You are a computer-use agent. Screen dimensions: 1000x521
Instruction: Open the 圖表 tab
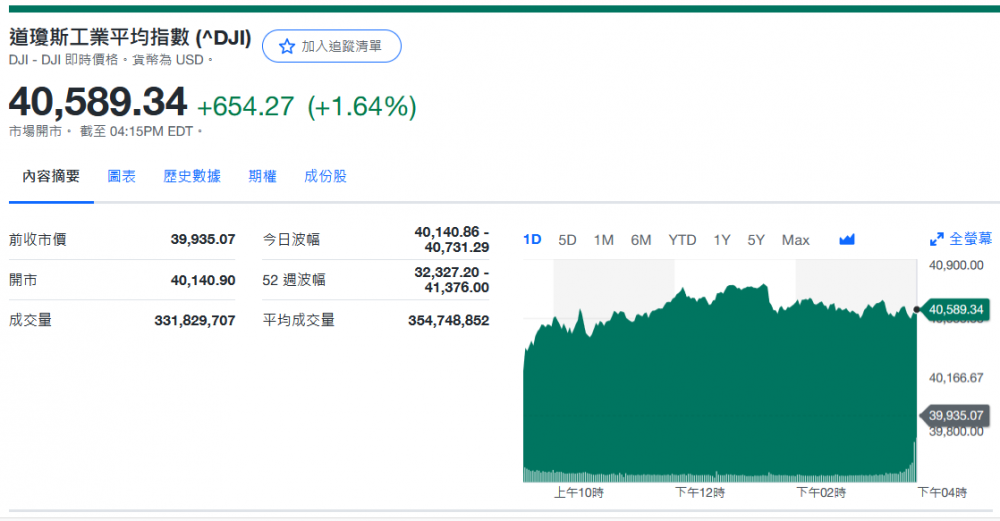[122, 176]
